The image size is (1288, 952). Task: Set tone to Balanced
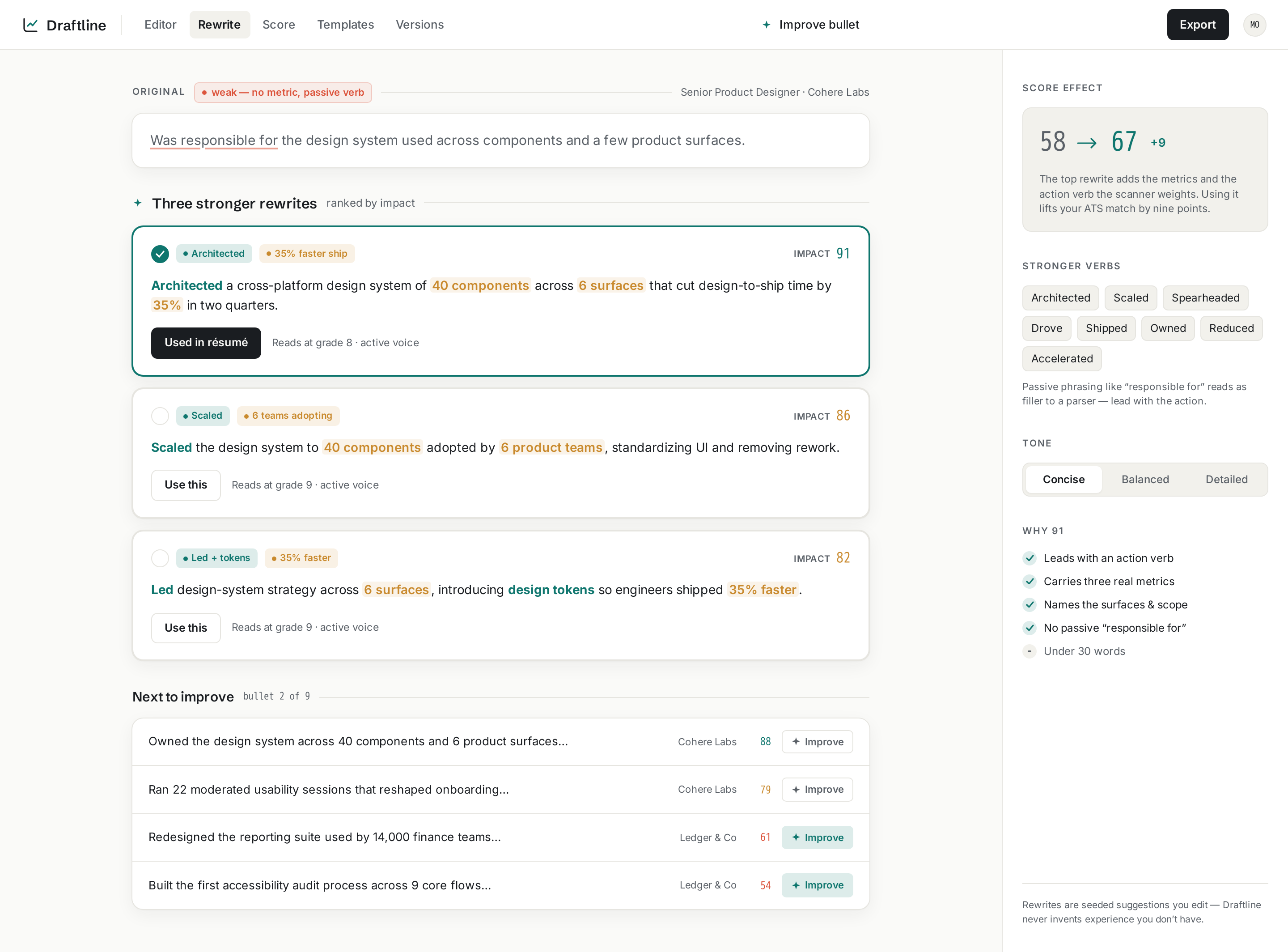[1144, 480]
